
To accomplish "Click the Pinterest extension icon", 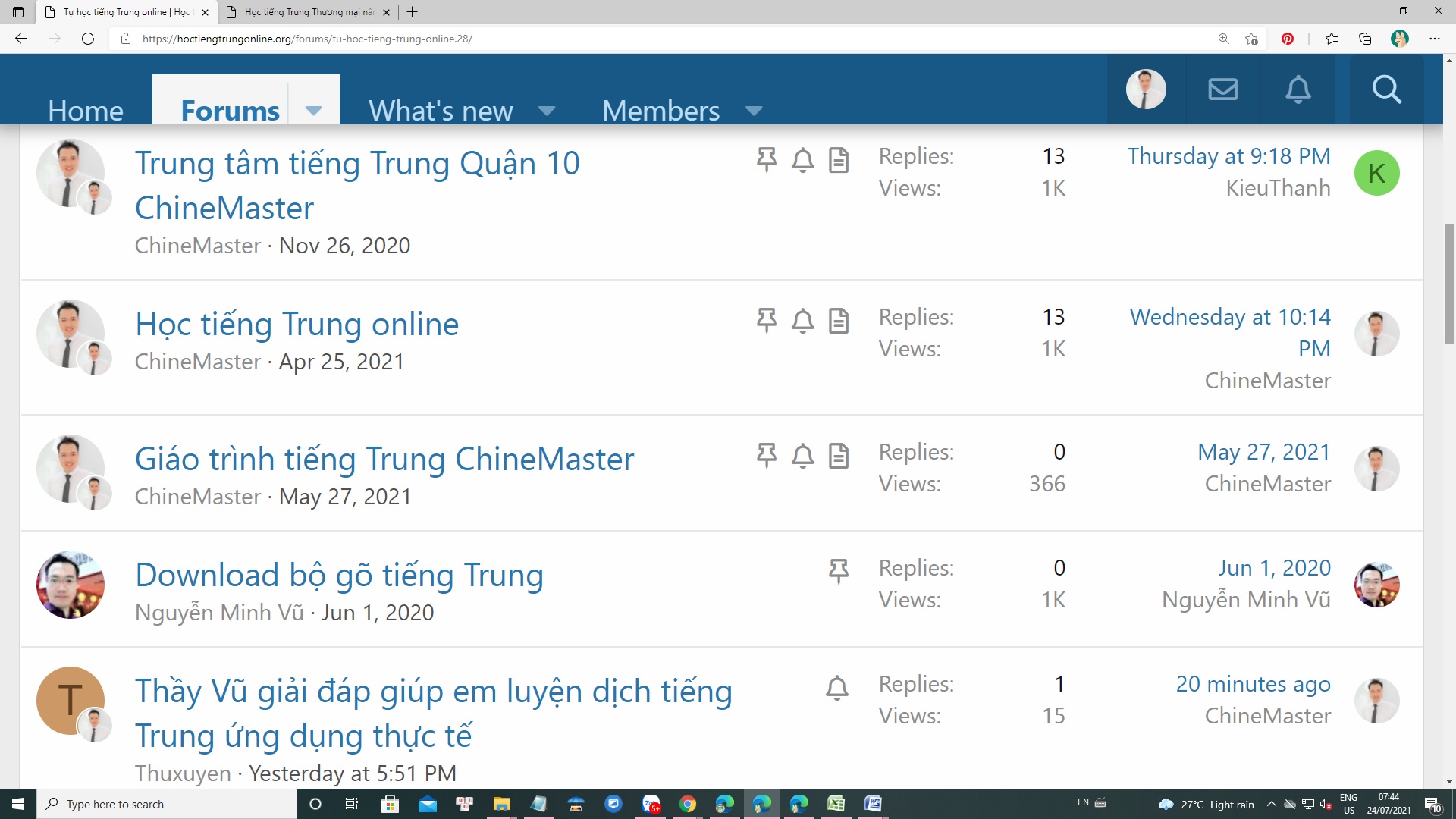I will pos(1288,39).
